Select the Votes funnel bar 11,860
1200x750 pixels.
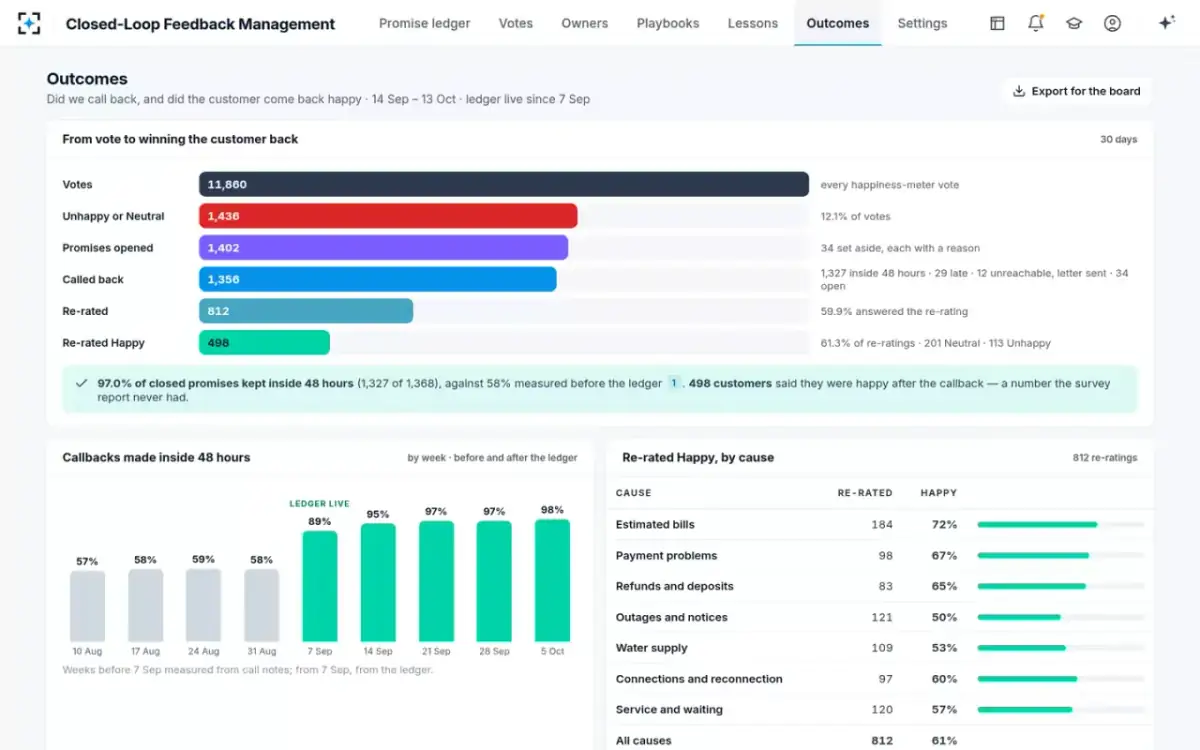(x=504, y=184)
